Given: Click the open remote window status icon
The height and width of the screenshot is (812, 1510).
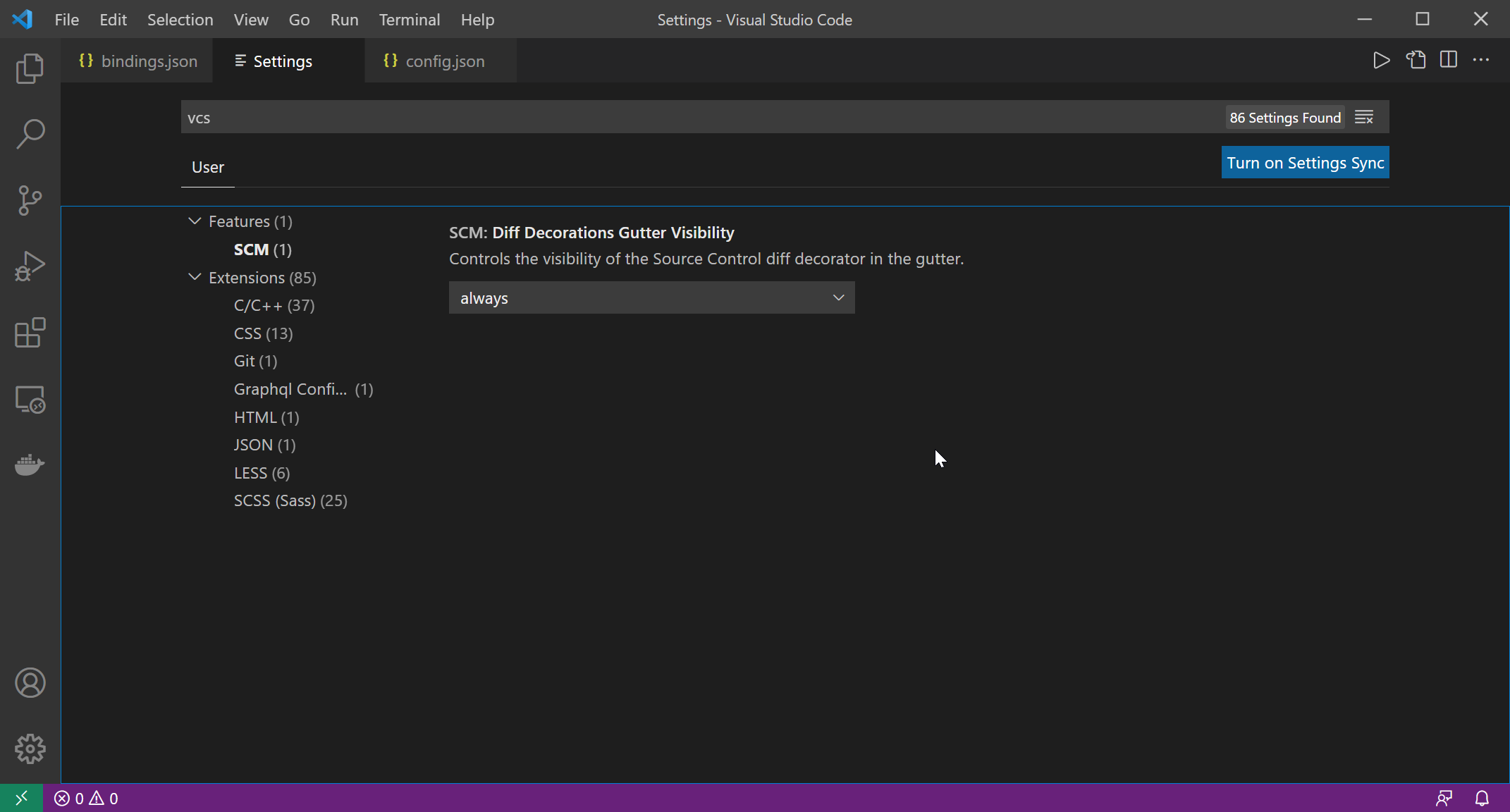Looking at the screenshot, I should coord(21,797).
